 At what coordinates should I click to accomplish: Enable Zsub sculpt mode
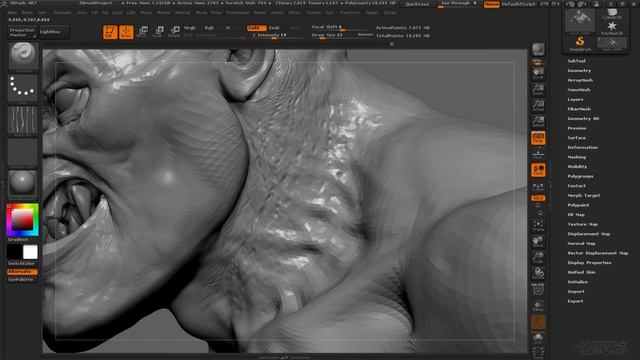point(274,28)
